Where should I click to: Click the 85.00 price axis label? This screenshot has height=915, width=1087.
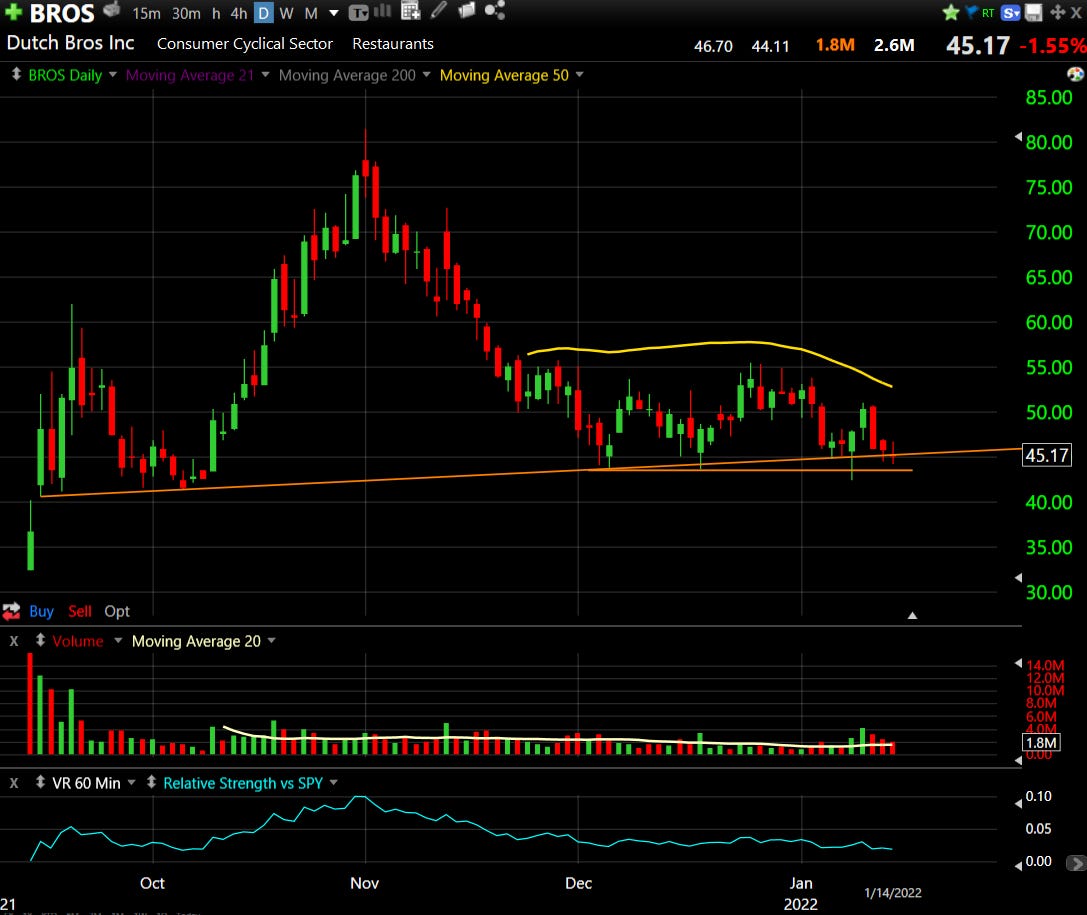pyautogui.click(x=1049, y=98)
